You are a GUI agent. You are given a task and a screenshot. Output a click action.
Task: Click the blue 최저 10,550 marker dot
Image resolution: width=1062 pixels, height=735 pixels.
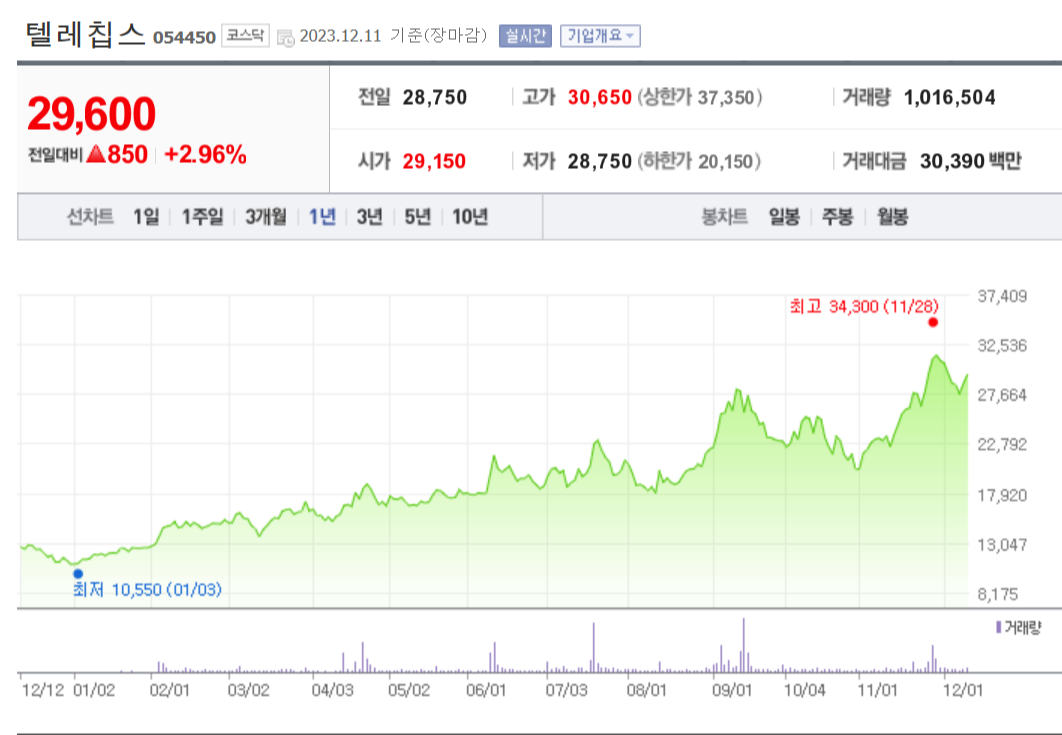click(x=78, y=574)
